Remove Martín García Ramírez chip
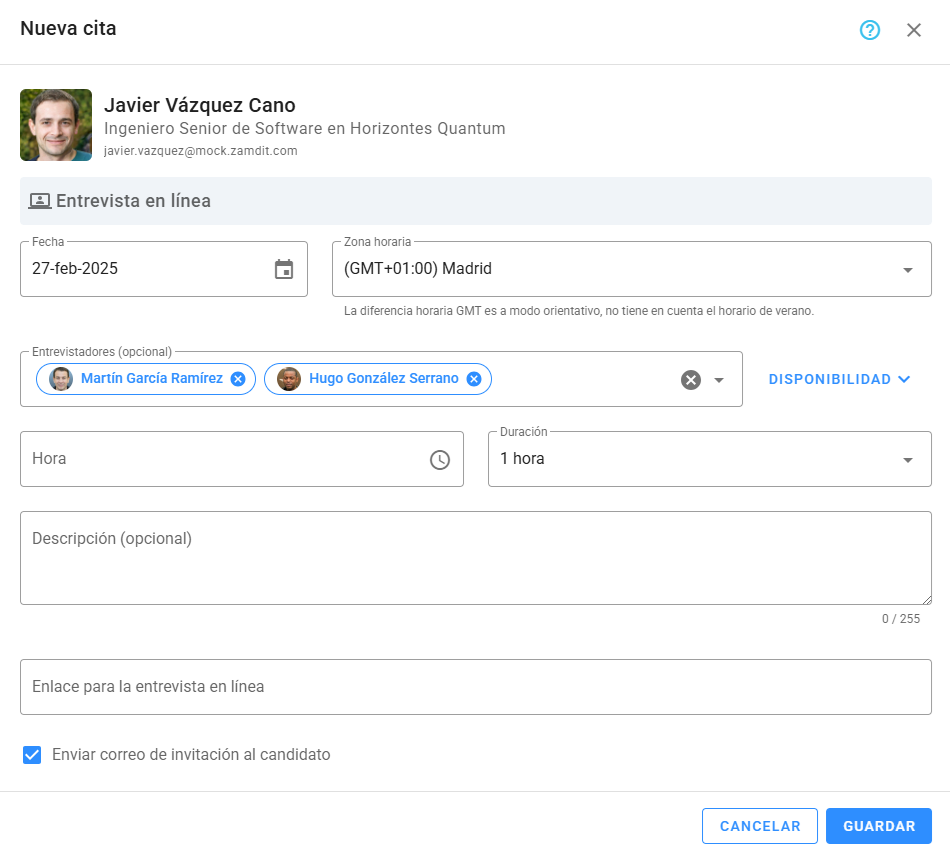 point(238,379)
